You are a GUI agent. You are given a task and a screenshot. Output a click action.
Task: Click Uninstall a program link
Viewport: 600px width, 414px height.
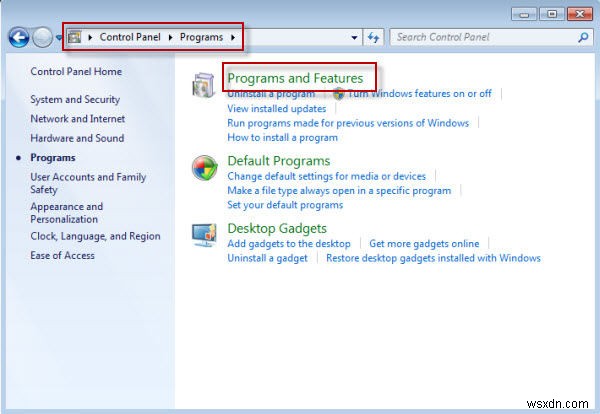point(271,94)
